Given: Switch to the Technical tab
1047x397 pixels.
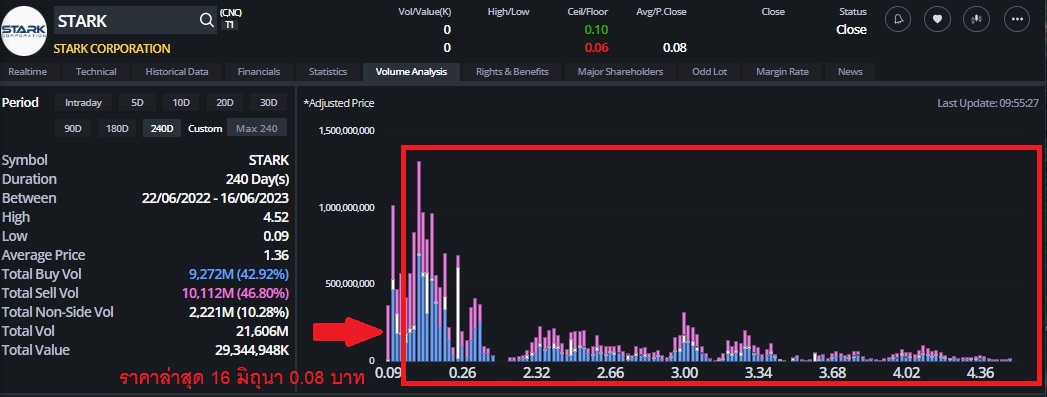Looking at the screenshot, I should [x=96, y=71].
